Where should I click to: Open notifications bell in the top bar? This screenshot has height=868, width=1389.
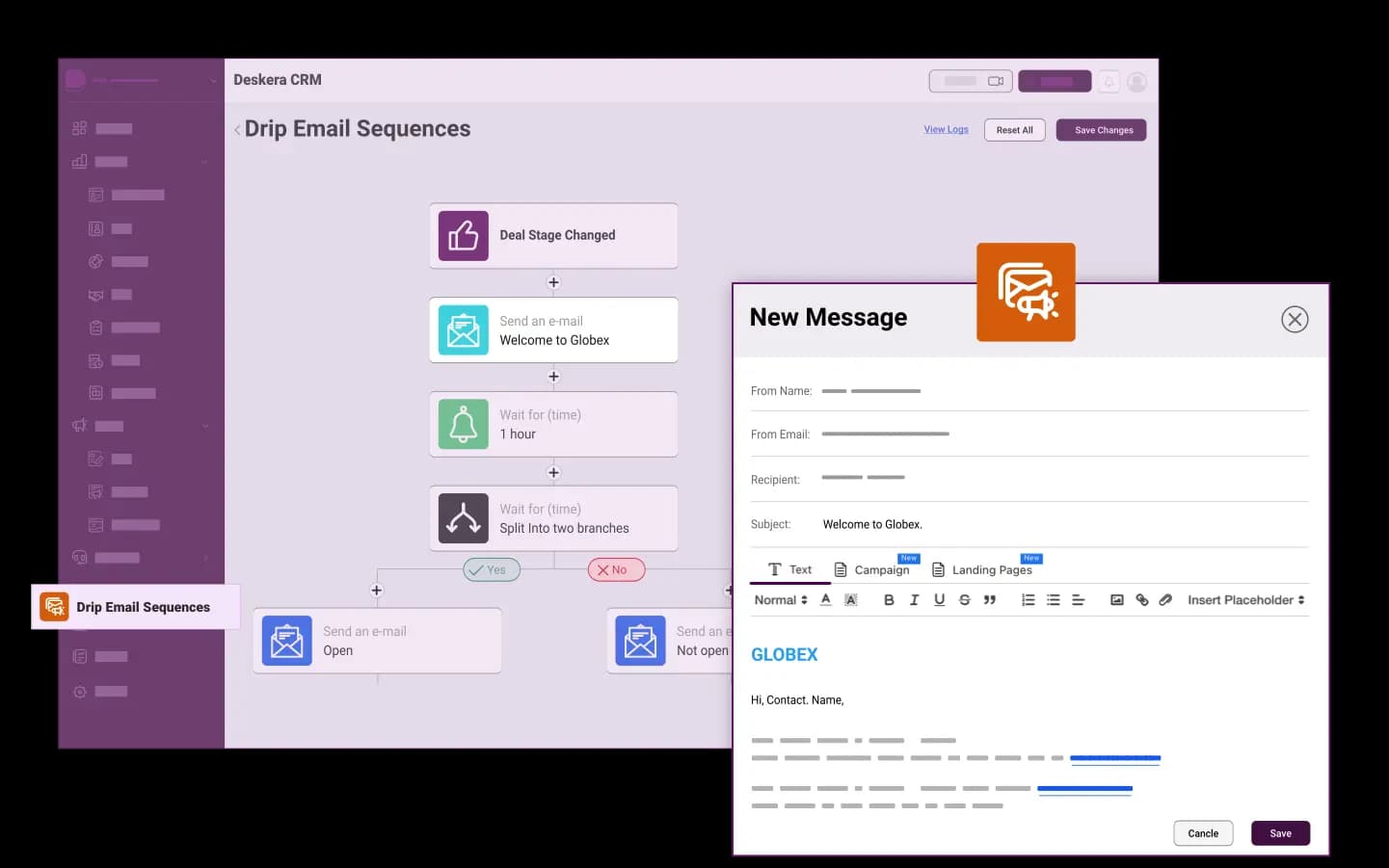pyautogui.click(x=1109, y=82)
